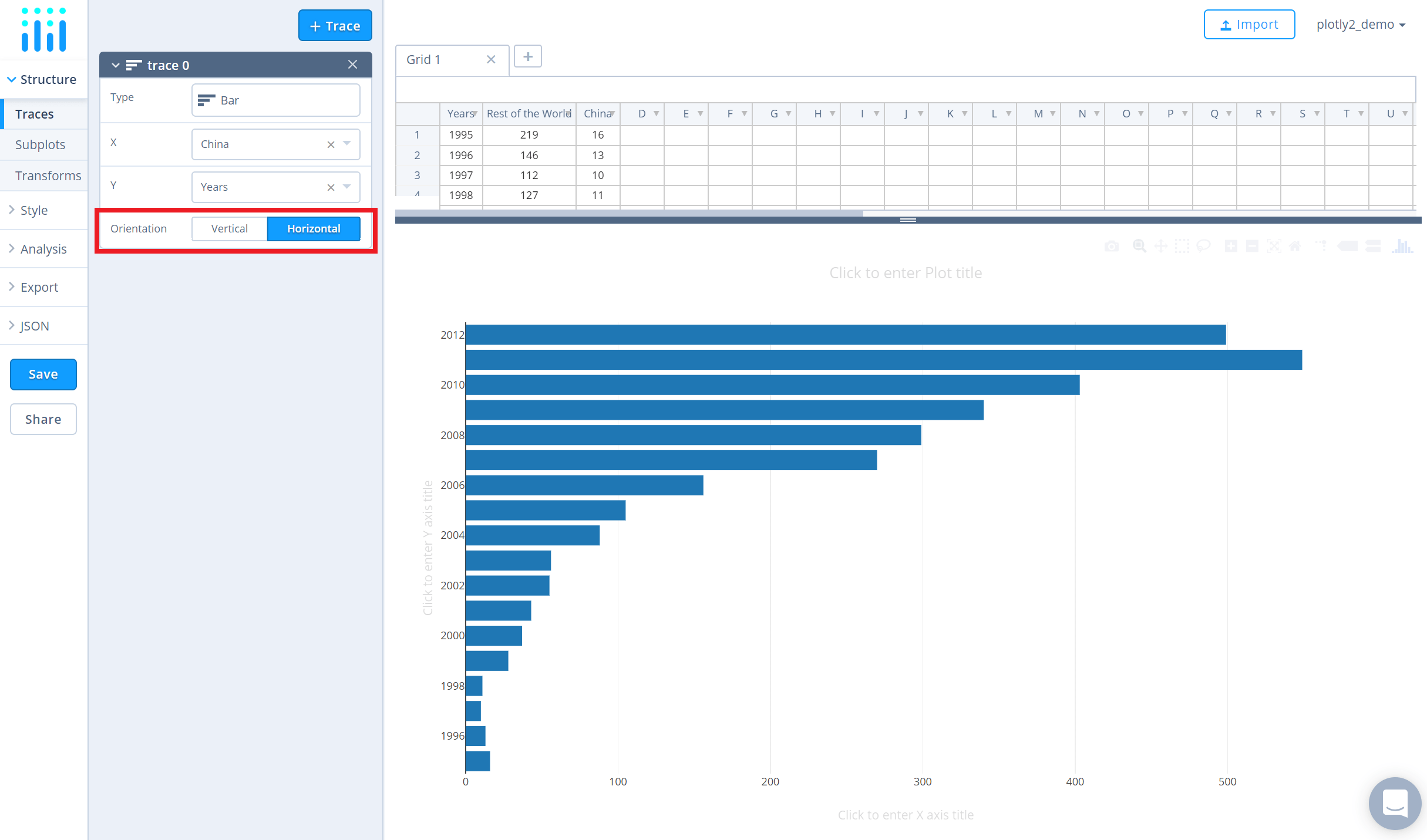Click the grid/plot divider handle
The width and height of the screenshot is (1427, 840).
click(x=908, y=220)
